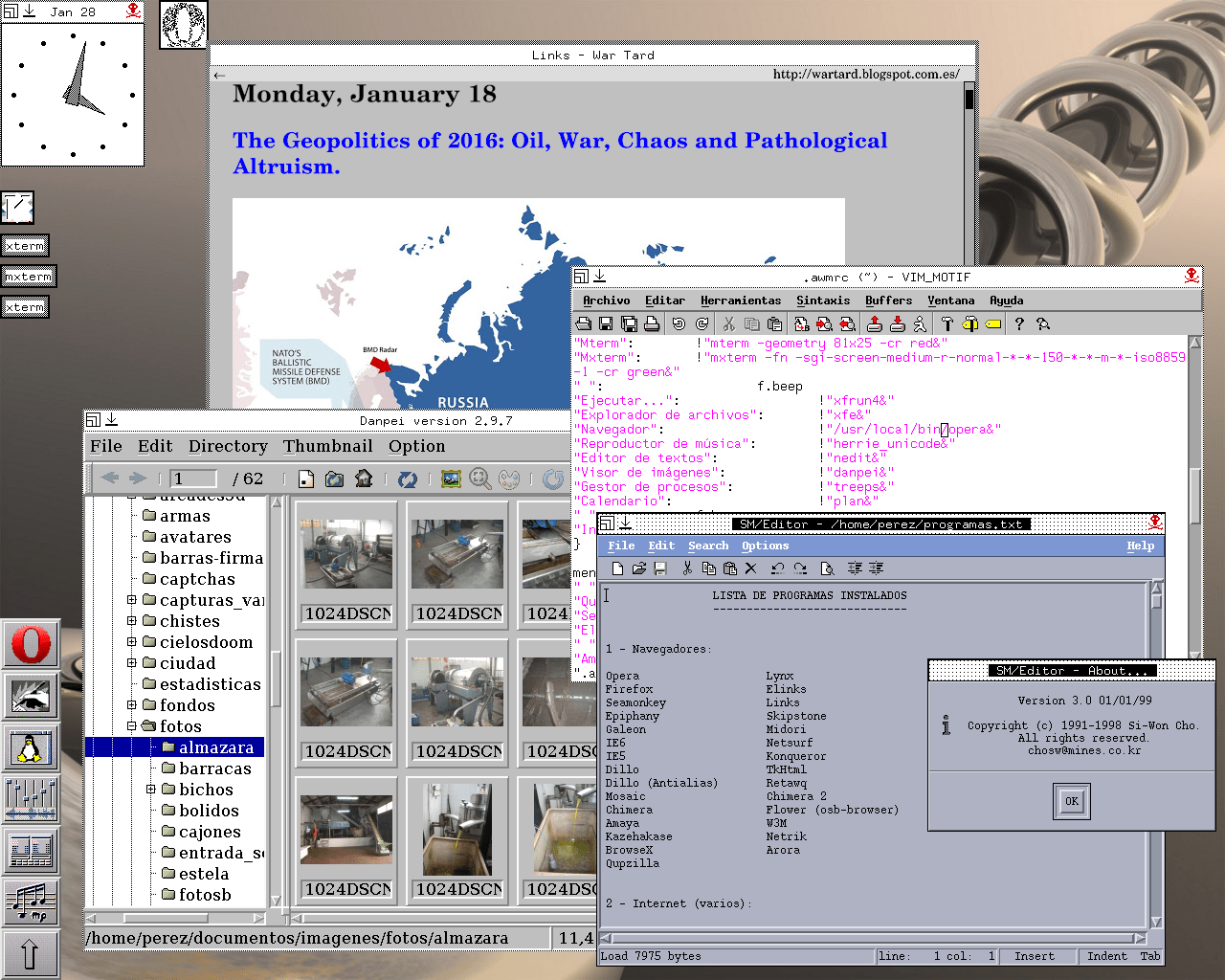Open find and replace in Vim toolbar
Screen dimensions: 1225x980
pyautogui.click(x=801, y=324)
